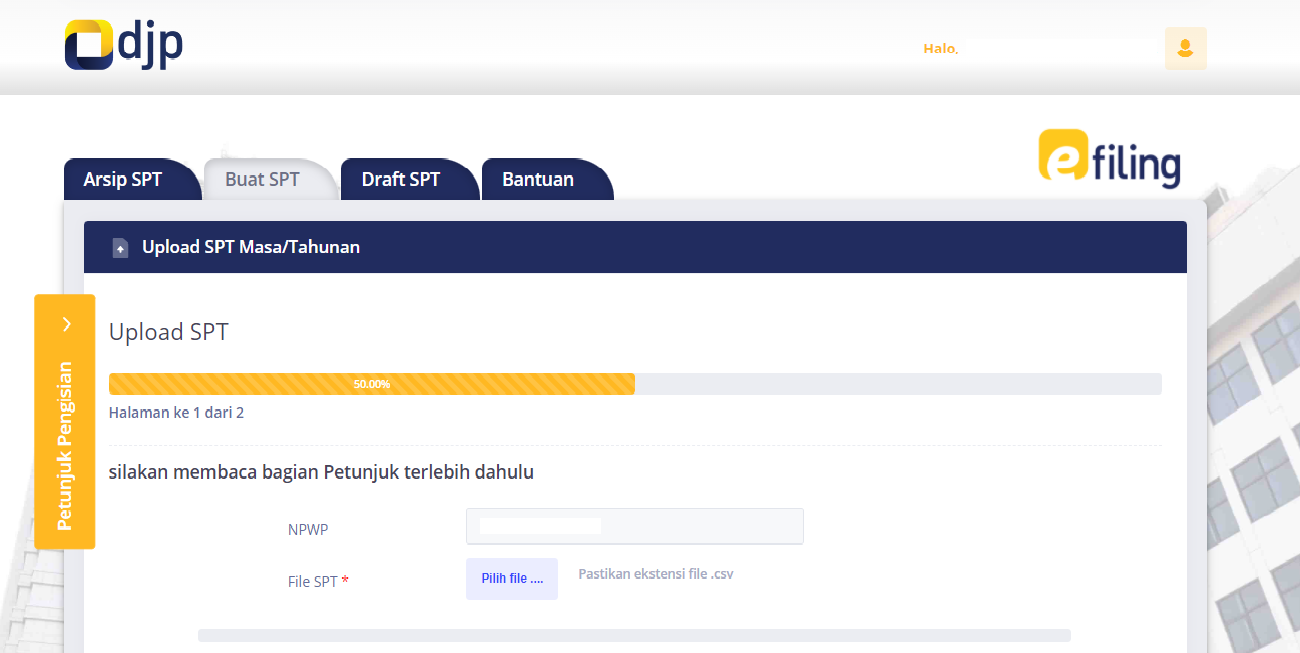This screenshot has height=653, width=1300.
Task: Click the arrow icon on Petunjuk Pengisian panel
Action: 65,324
